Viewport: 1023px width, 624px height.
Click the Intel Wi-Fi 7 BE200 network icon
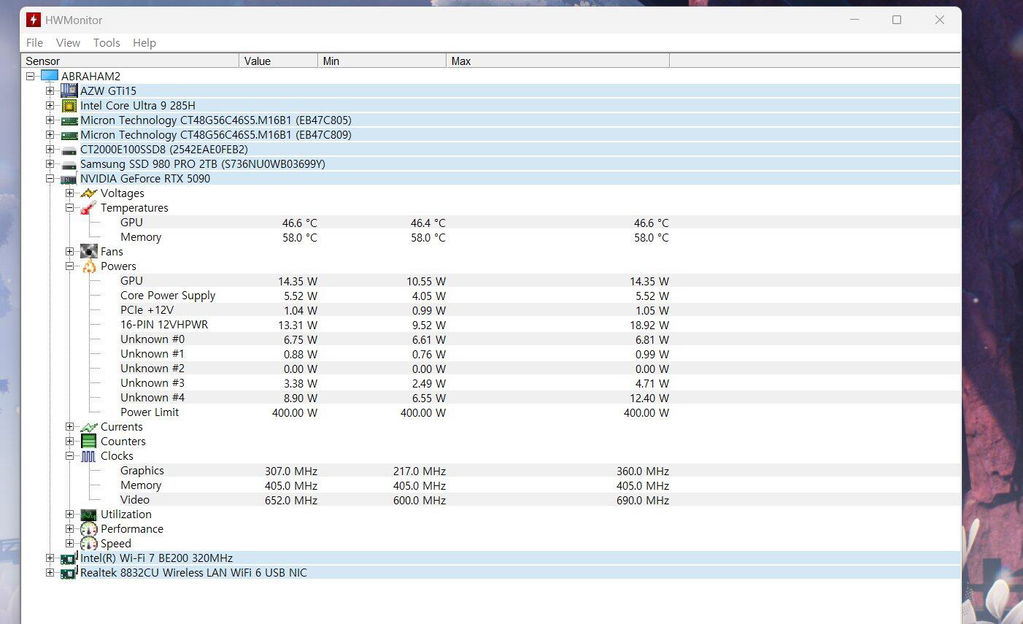(69, 558)
